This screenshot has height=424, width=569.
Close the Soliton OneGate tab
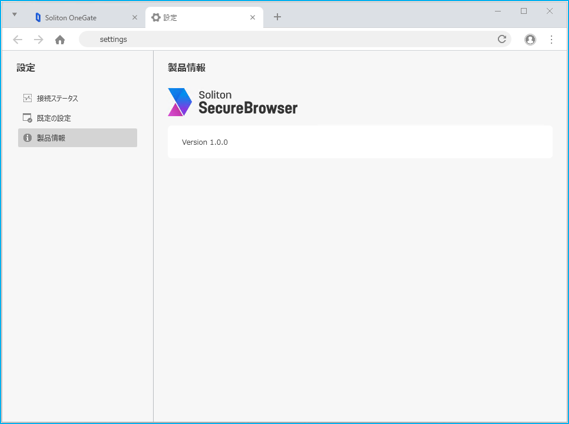tap(135, 17)
